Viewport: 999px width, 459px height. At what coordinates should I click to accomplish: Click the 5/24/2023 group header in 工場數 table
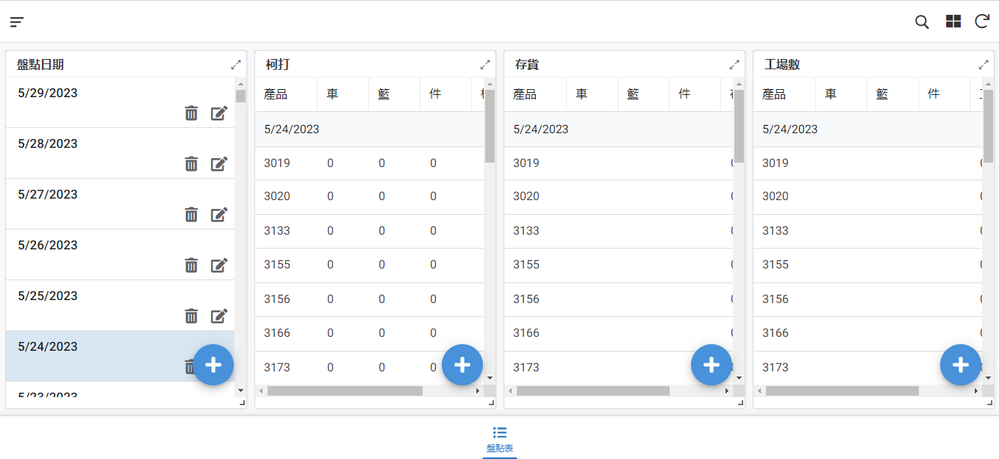point(868,129)
